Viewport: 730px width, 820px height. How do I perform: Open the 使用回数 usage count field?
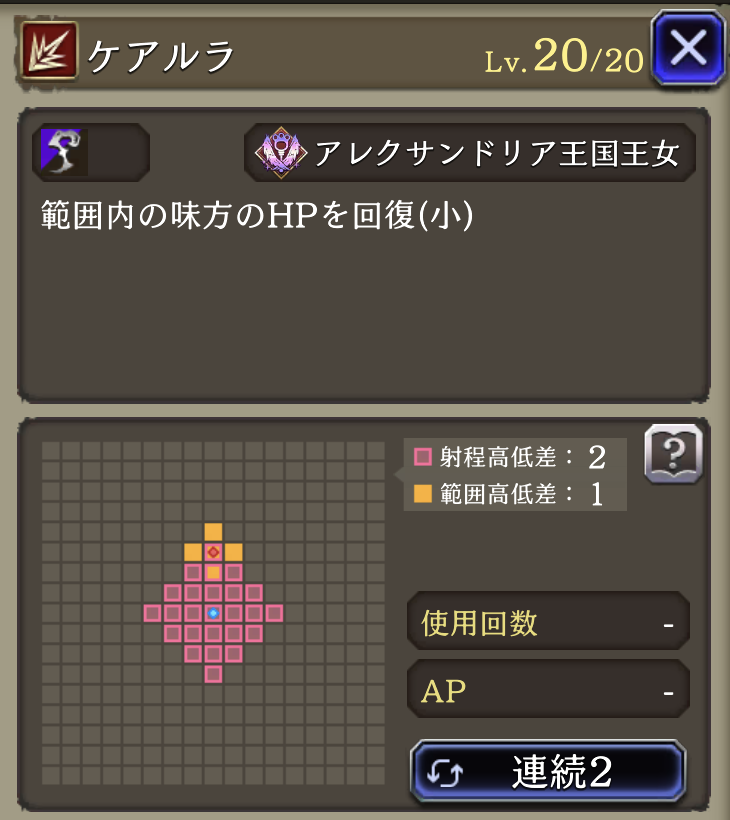pyautogui.click(x=548, y=622)
